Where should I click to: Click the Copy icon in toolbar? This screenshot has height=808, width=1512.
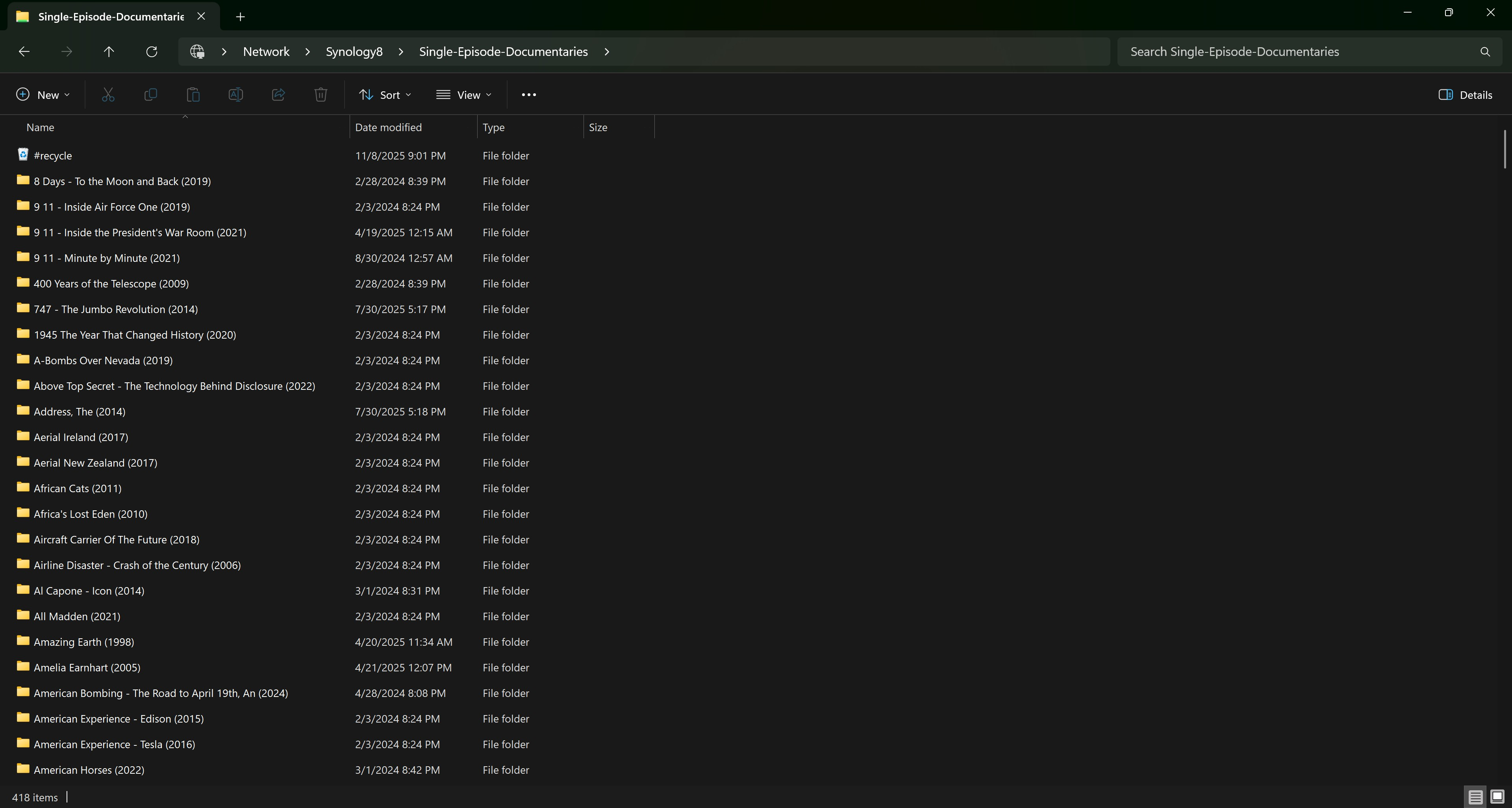151,95
